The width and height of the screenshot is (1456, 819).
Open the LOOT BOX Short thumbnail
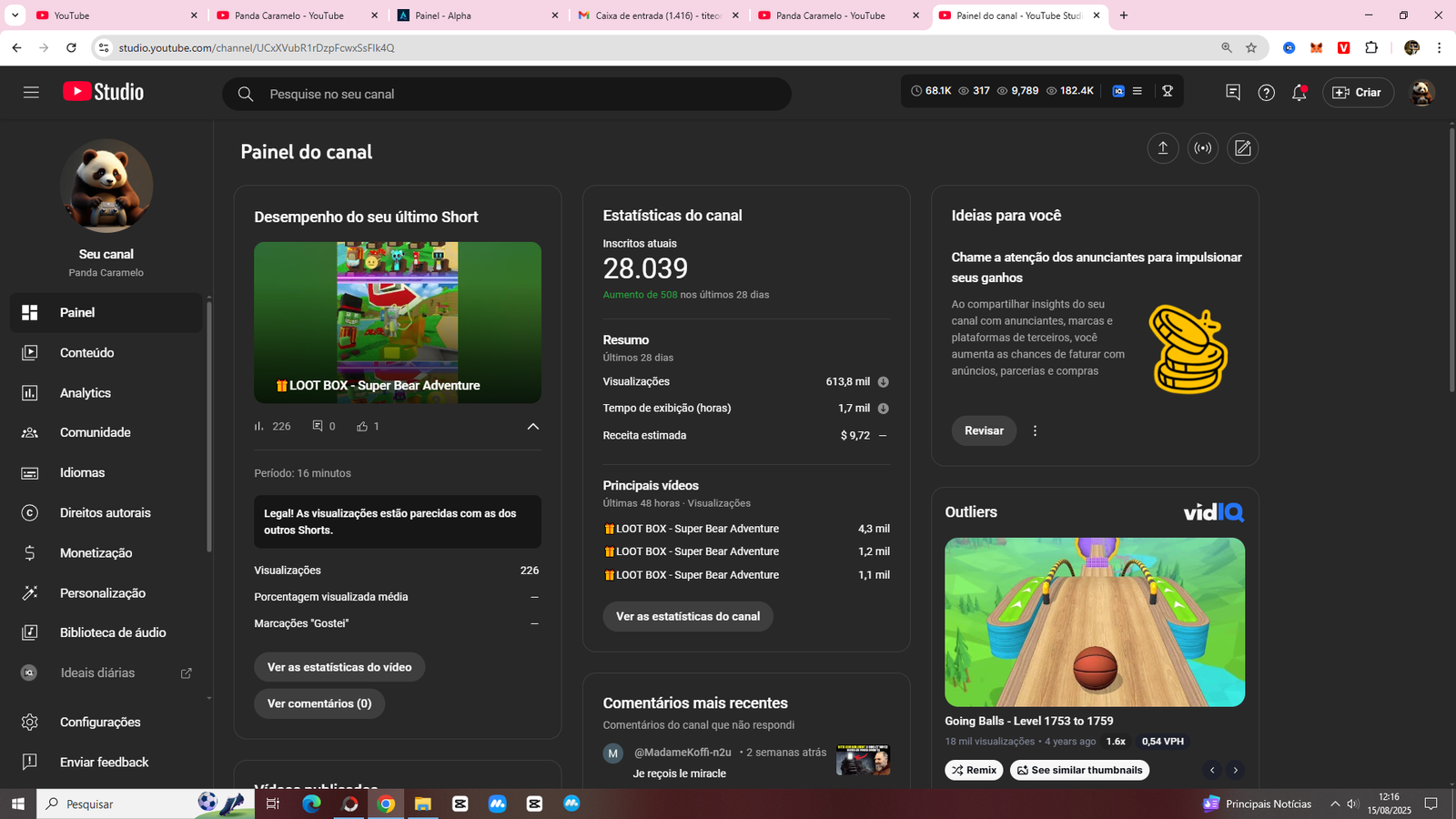(x=398, y=322)
